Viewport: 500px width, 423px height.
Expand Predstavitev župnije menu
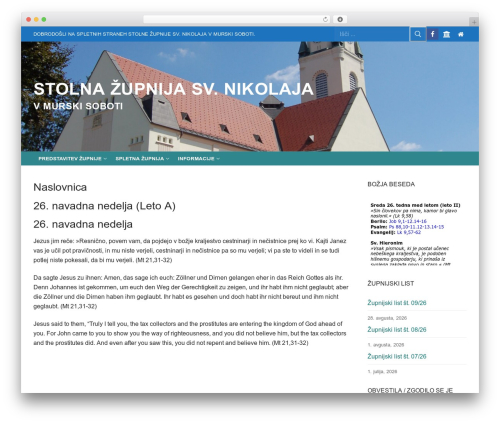(72, 159)
